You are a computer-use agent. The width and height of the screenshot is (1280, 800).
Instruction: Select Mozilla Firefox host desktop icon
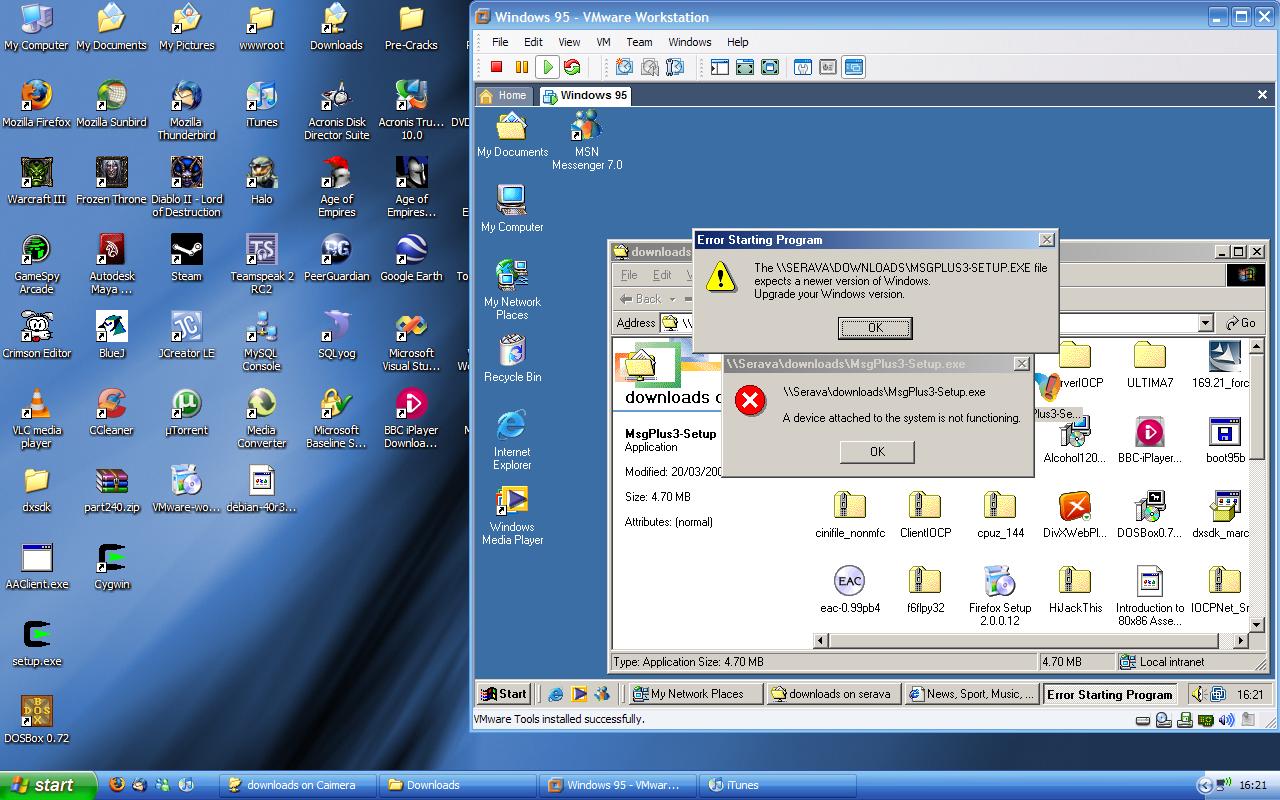coord(36,104)
